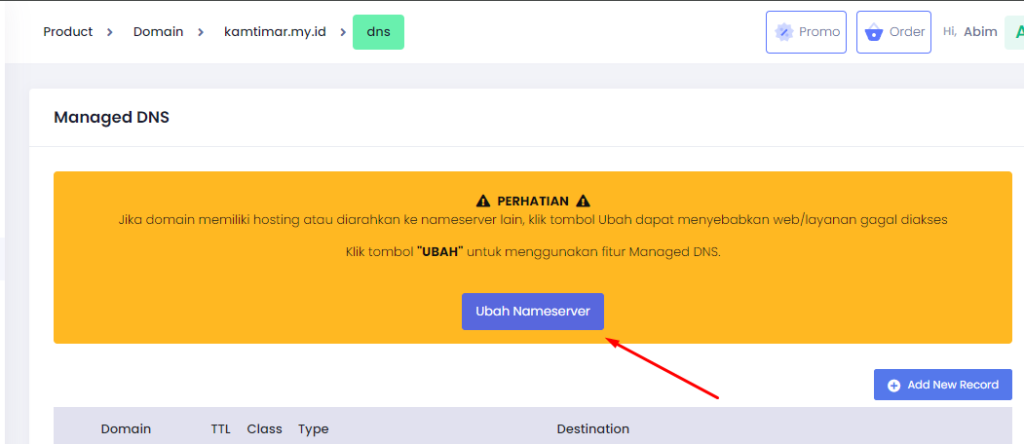This screenshot has height=444, width=1024.
Task: Click the plus icon in Add New Record
Action: click(x=893, y=386)
